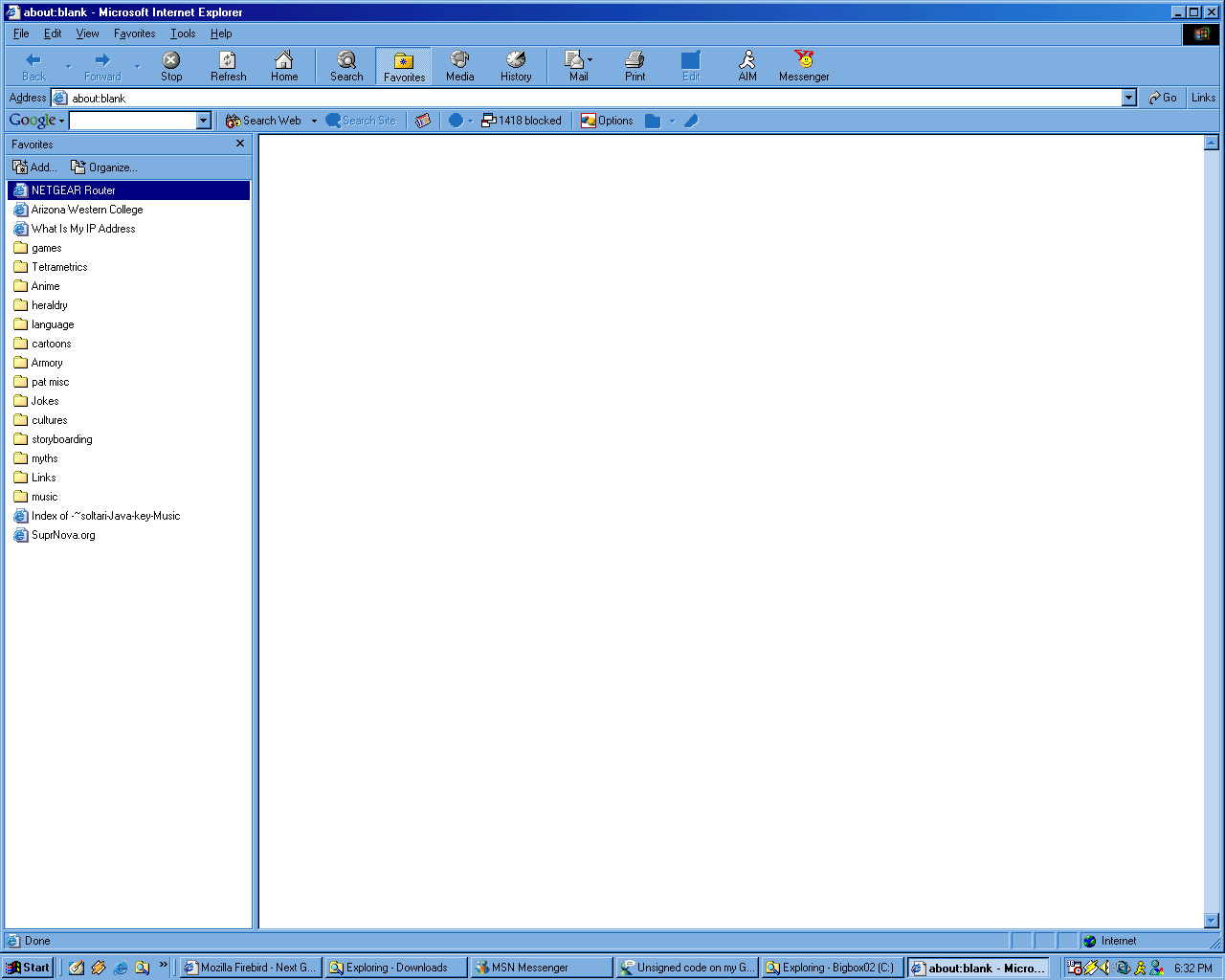Click the PageRank circle icon
The height and width of the screenshot is (980, 1225).
[457, 121]
